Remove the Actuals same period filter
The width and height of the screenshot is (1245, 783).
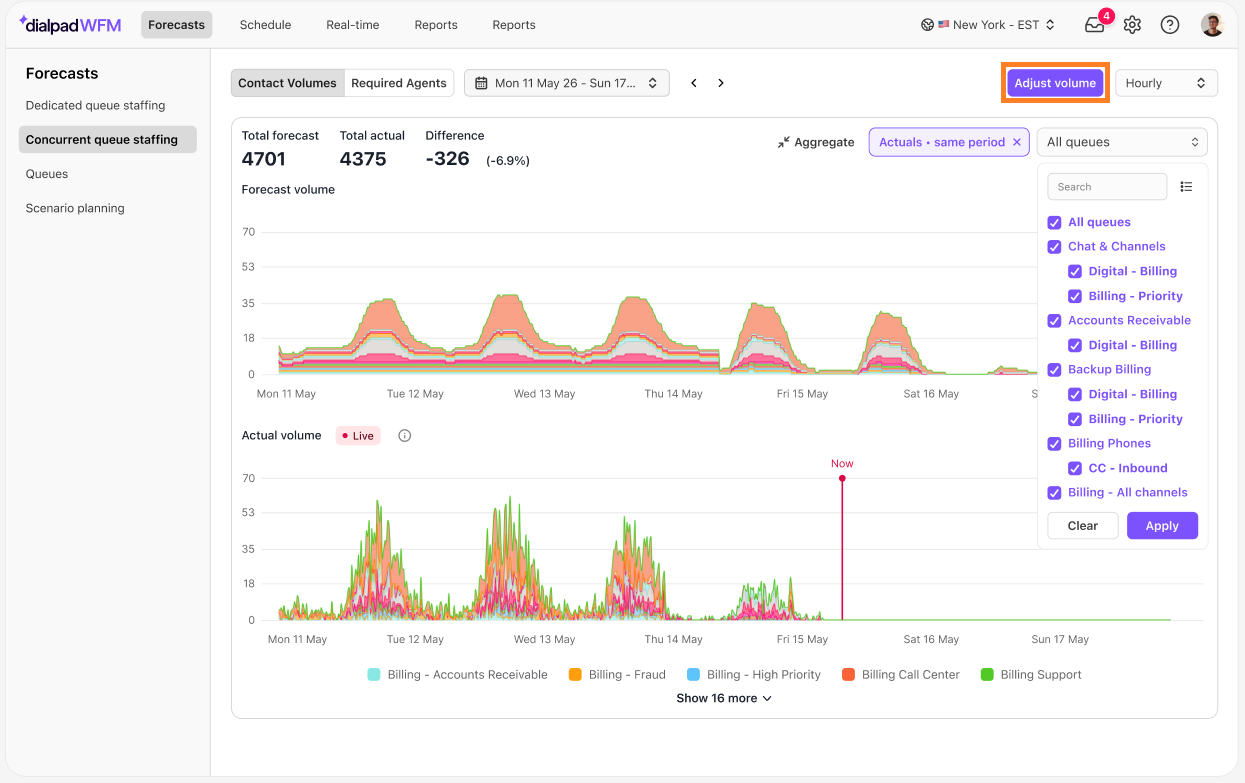tap(1017, 142)
